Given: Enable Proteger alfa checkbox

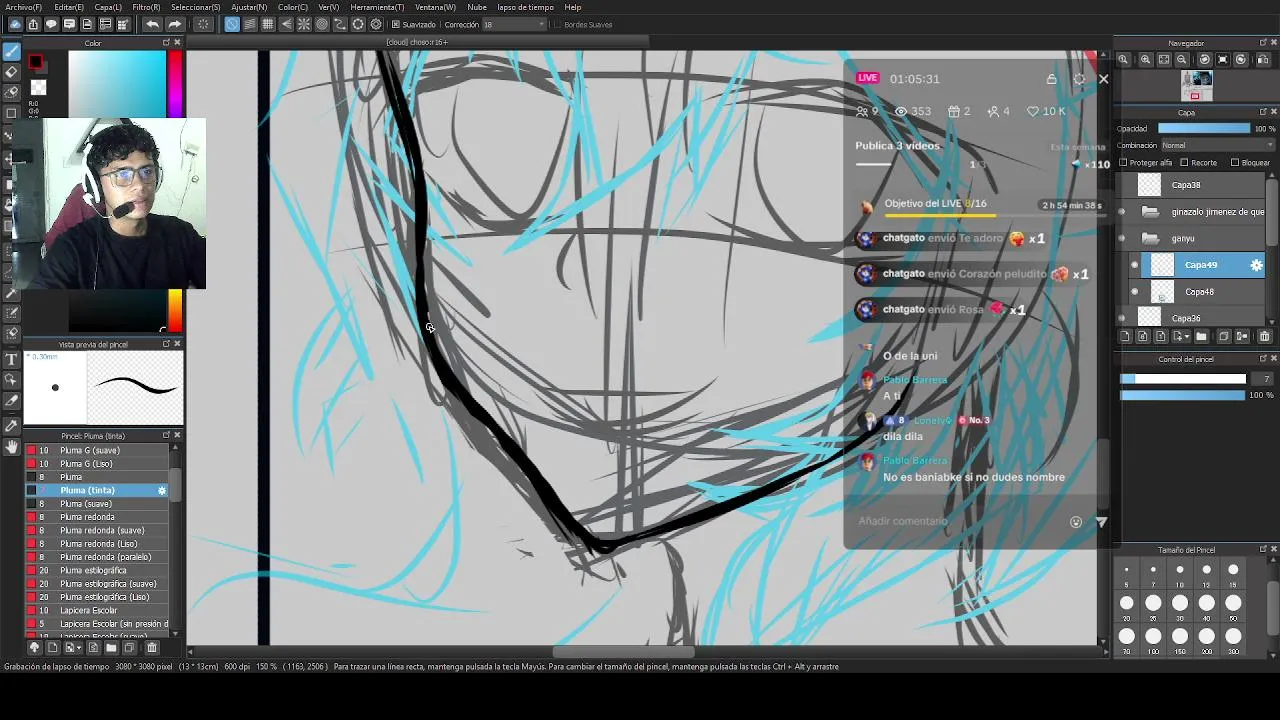Looking at the screenshot, I should (x=1123, y=163).
